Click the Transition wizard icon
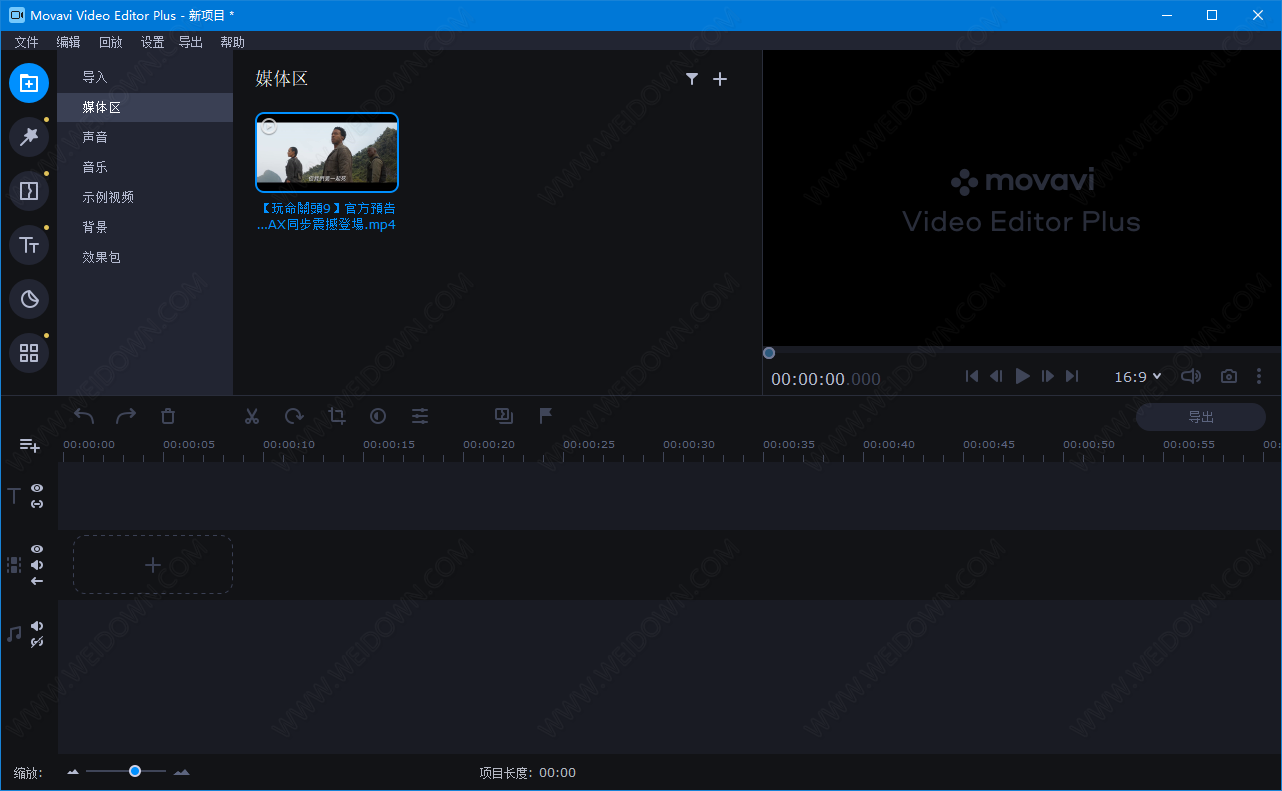 pos(504,416)
